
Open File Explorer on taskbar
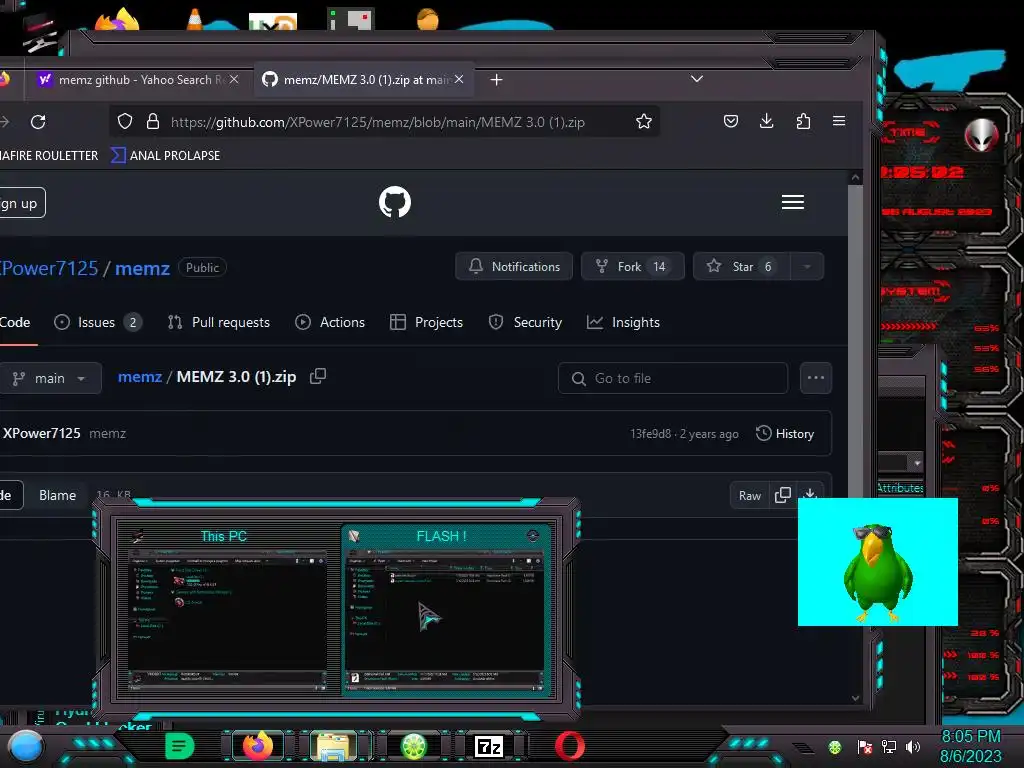point(333,746)
